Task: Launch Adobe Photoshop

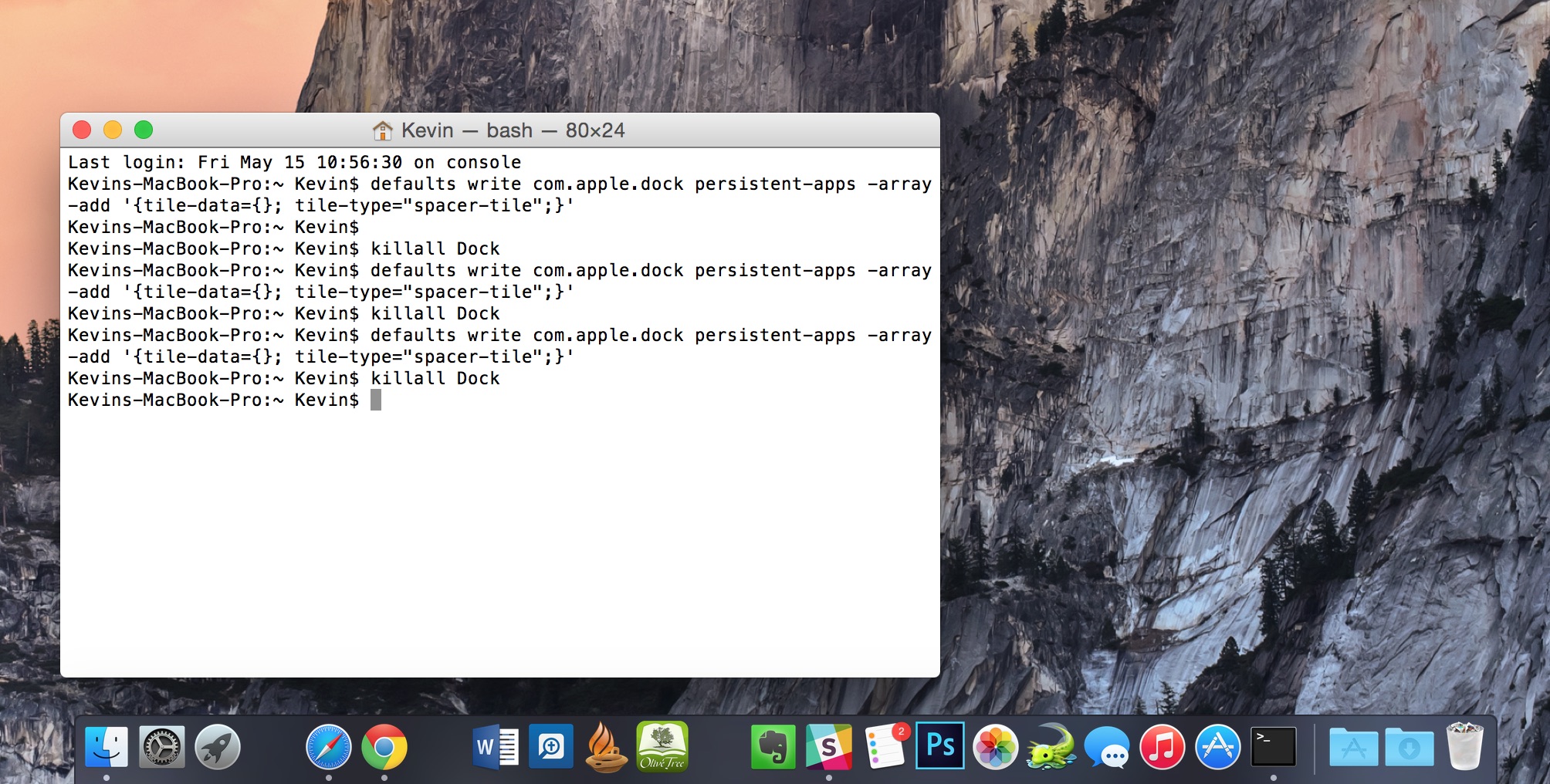Action: 939,747
